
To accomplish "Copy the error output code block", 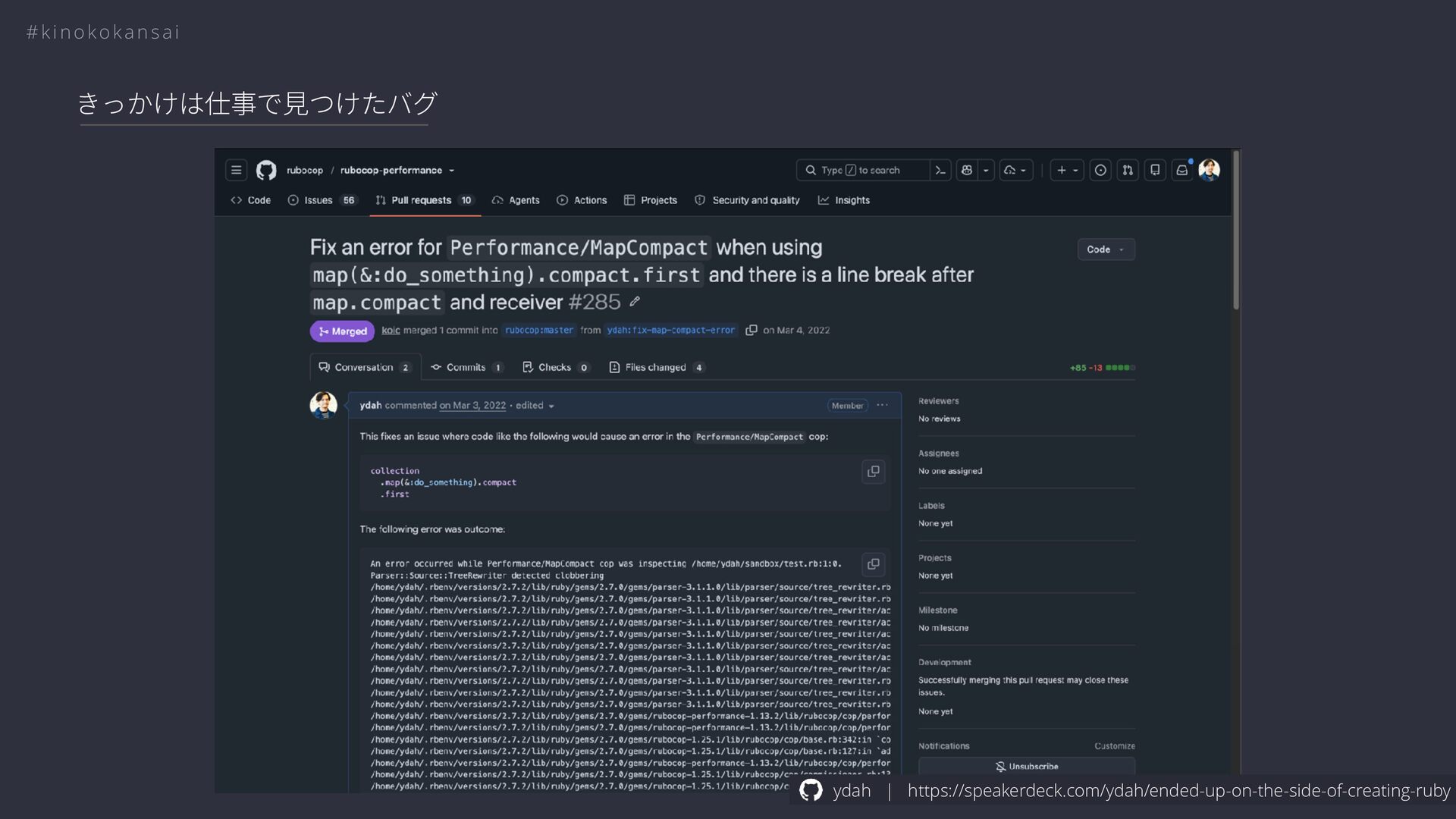I will pos(874,564).
